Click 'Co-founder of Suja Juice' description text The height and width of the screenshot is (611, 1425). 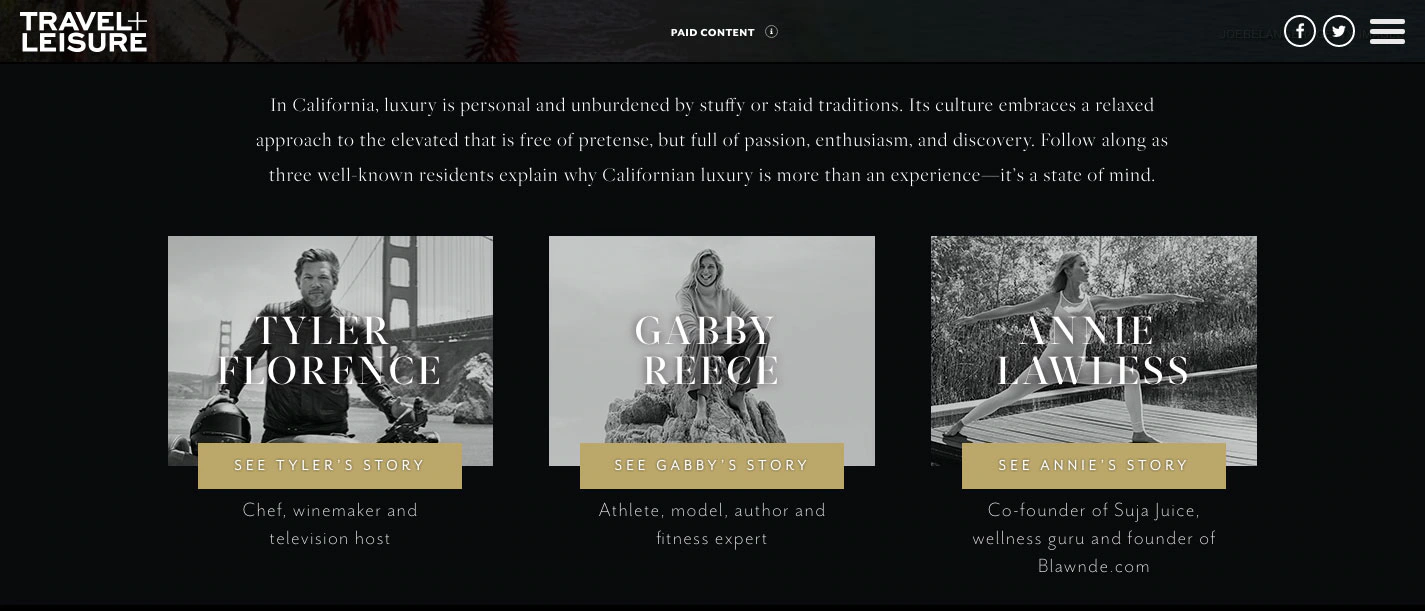tap(1094, 538)
